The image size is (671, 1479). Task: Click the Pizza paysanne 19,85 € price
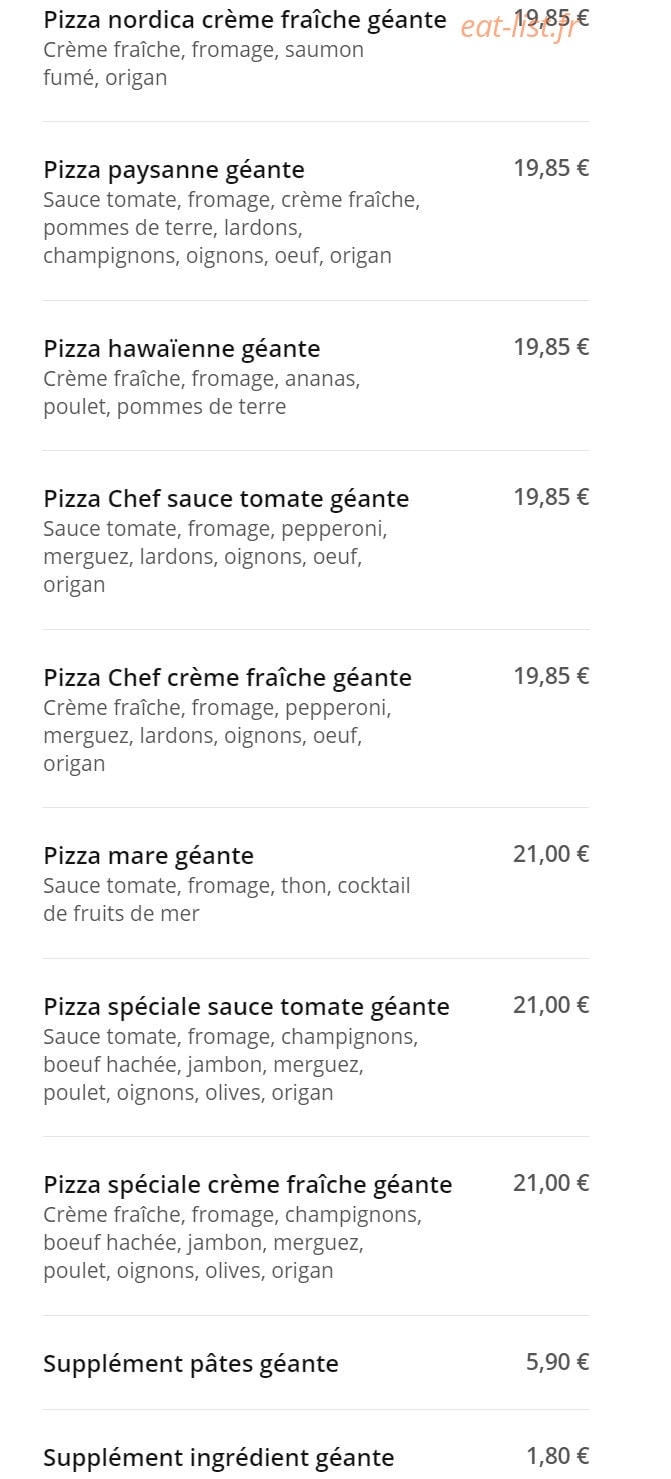551,167
